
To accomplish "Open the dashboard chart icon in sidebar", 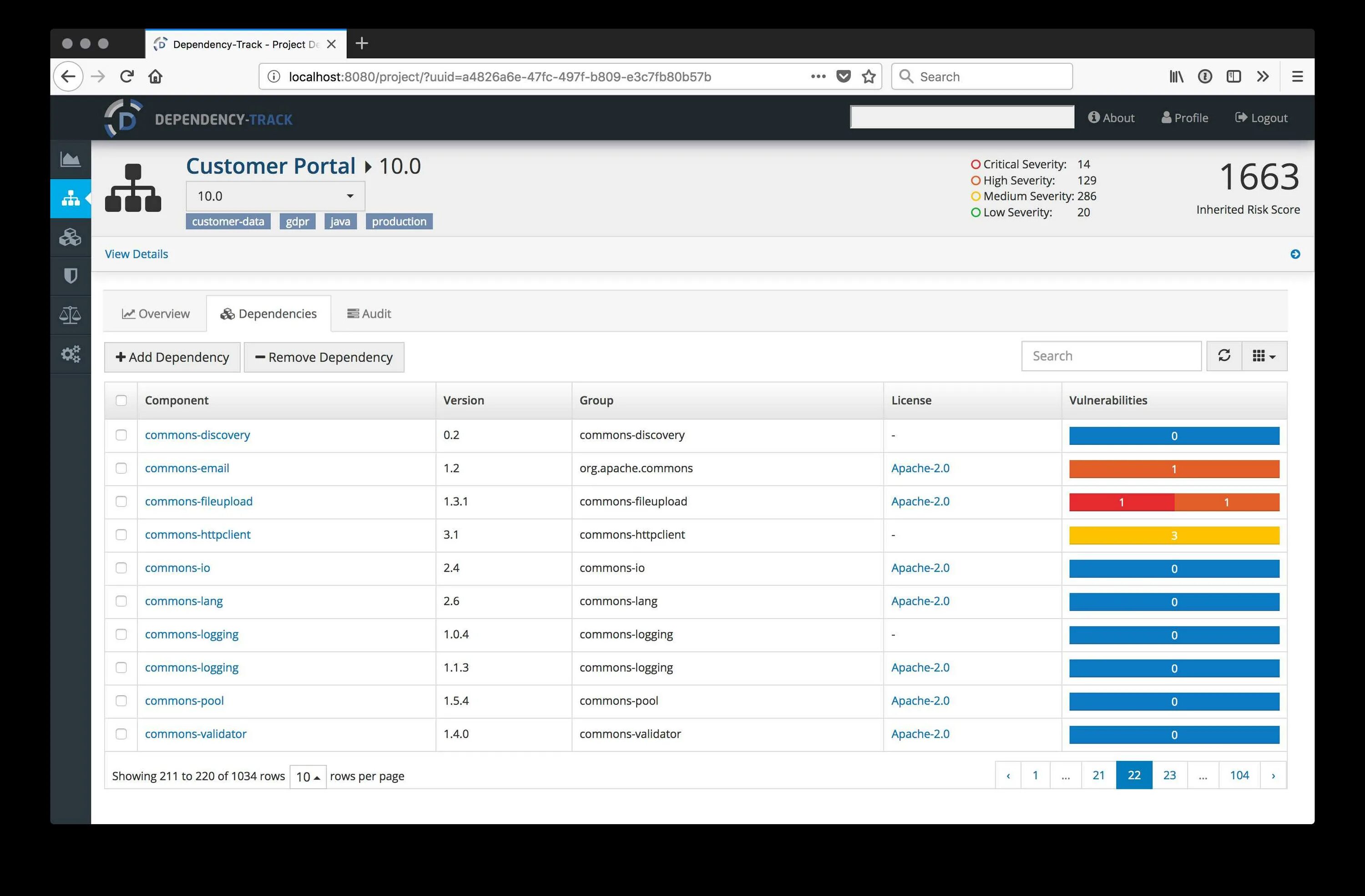I will (x=70, y=159).
